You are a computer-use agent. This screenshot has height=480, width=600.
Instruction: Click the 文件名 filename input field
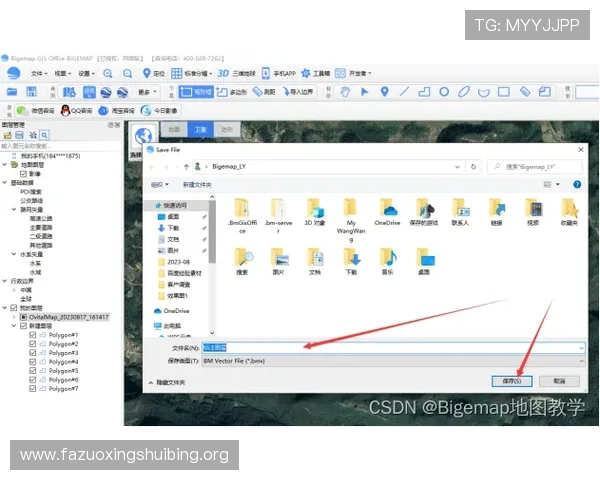pos(390,347)
